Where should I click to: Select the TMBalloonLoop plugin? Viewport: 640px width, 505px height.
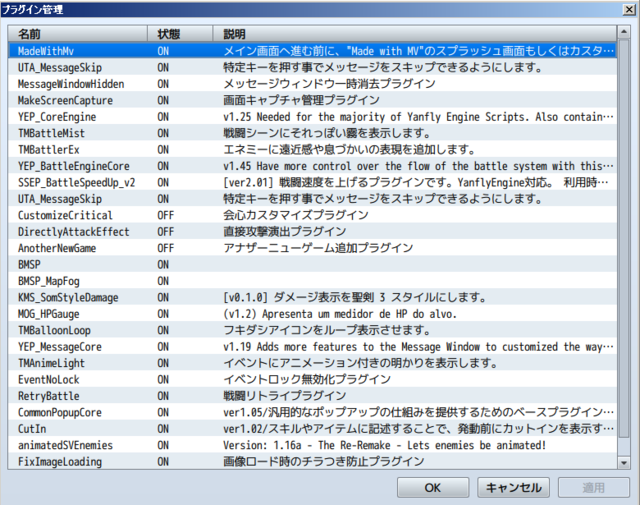(x=312, y=330)
